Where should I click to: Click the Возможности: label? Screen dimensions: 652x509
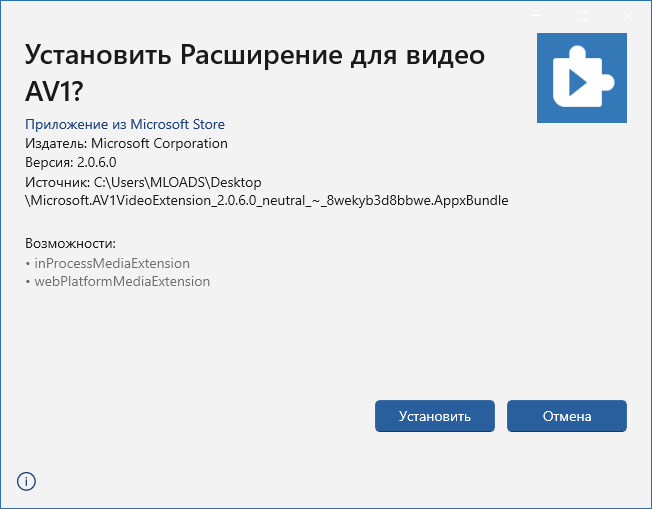70,243
